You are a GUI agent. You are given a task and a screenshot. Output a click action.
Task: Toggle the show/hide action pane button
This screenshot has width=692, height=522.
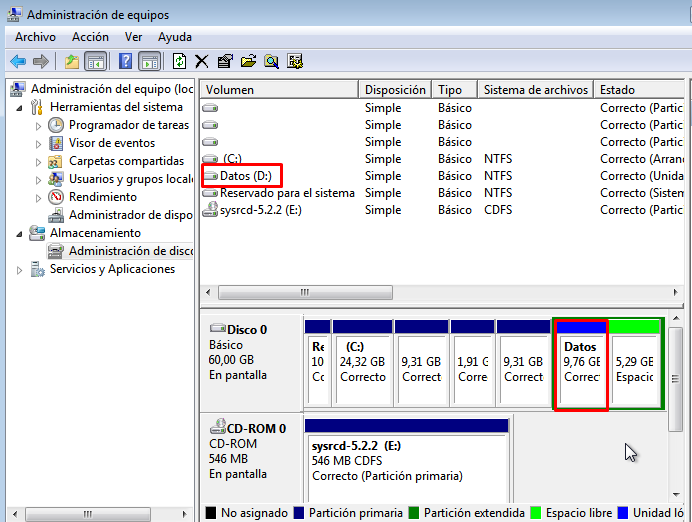(149, 61)
